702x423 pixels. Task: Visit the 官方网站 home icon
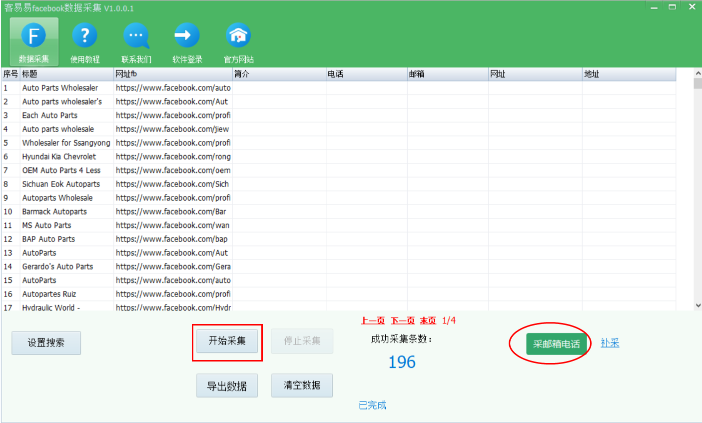[238, 42]
